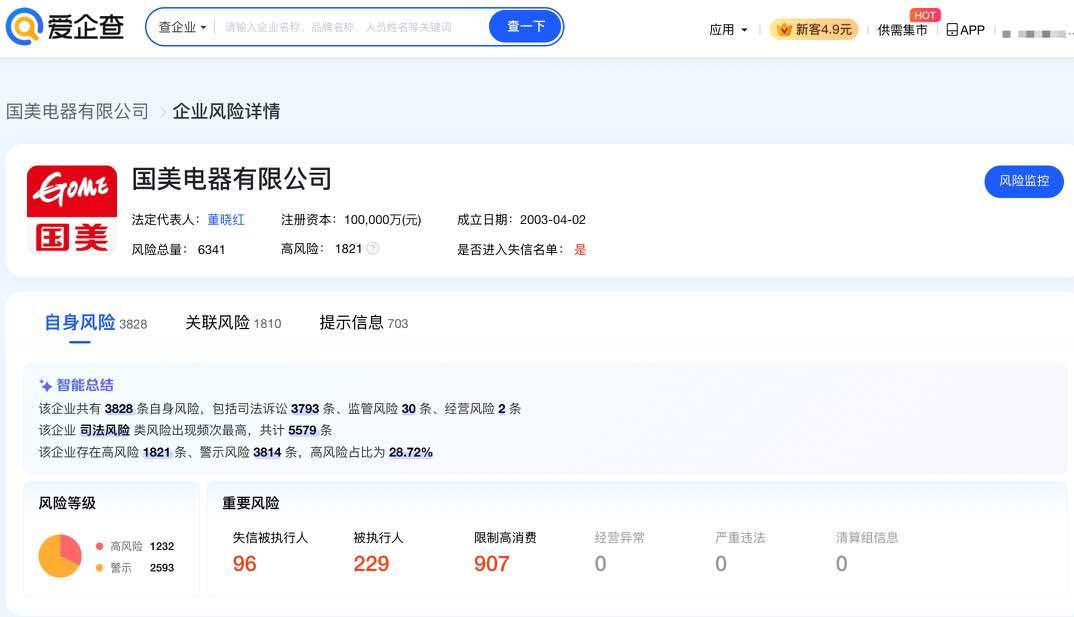Click the 国美电器有限公司 breadcrumb link

(77, 111)
